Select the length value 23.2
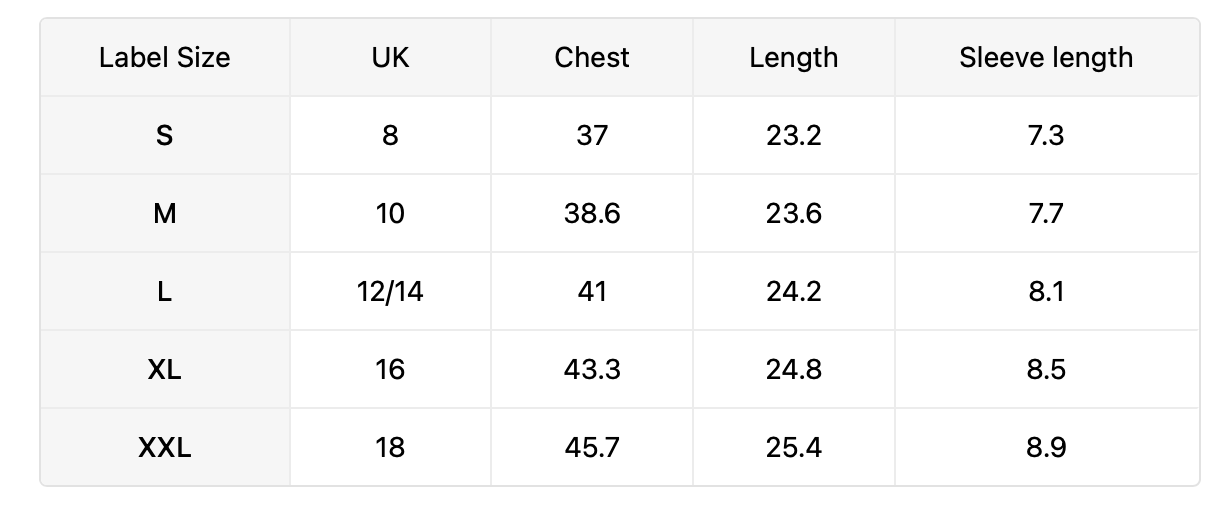 (x=794, y=135)
